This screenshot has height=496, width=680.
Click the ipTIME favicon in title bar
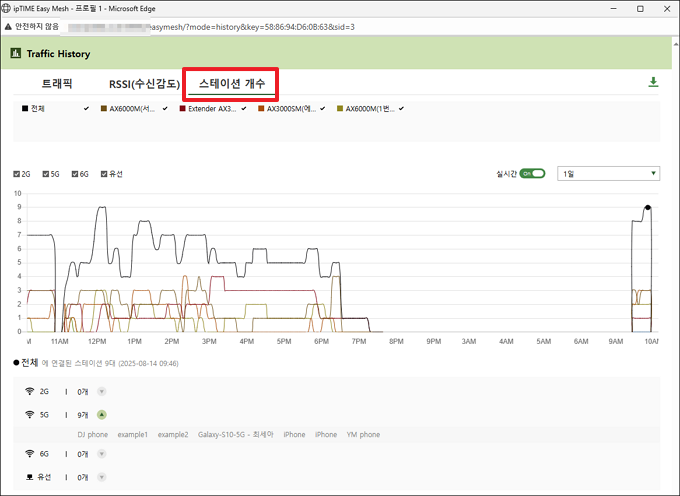(7, 7)
